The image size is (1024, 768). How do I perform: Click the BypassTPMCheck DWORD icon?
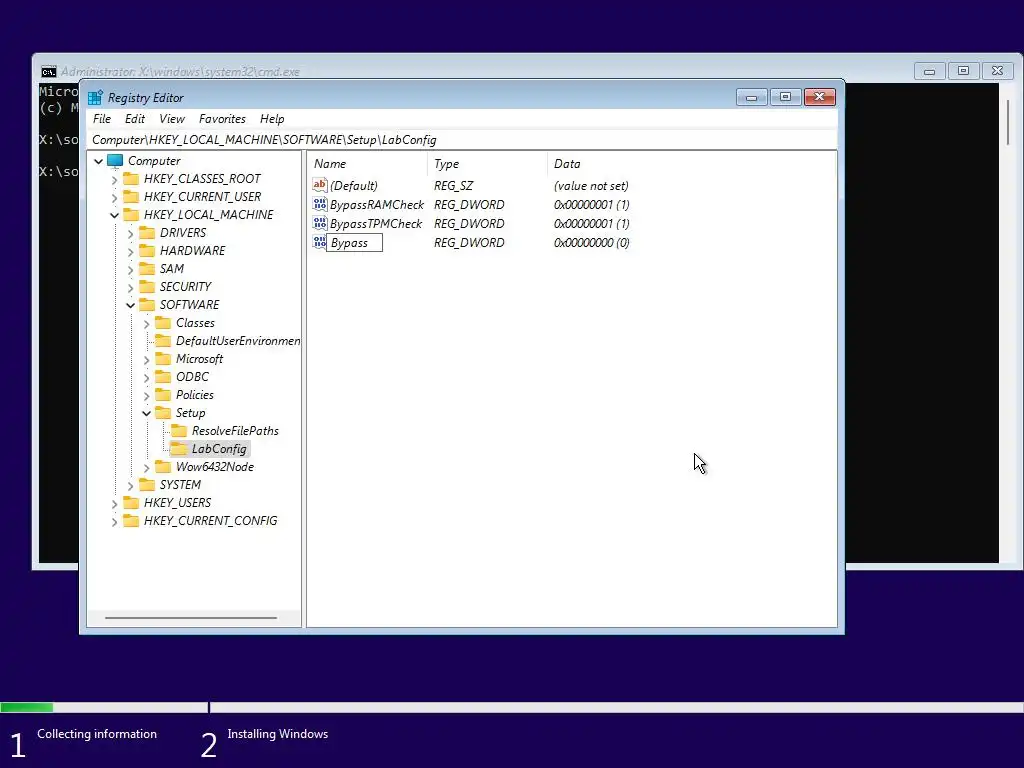(319, 223)
